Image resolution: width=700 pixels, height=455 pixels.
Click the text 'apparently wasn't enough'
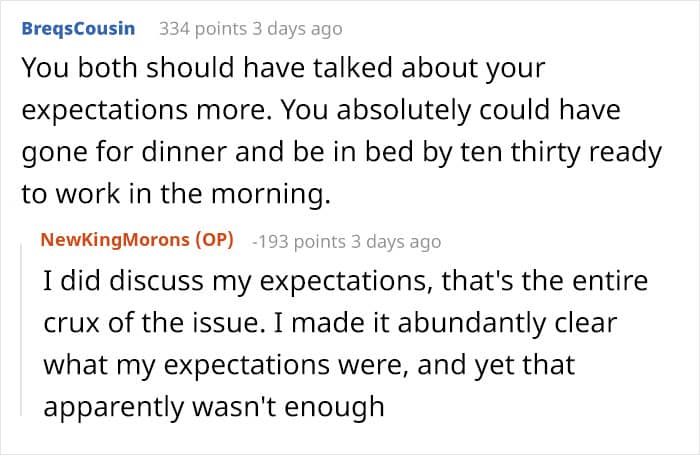click(x=212, y=406)
